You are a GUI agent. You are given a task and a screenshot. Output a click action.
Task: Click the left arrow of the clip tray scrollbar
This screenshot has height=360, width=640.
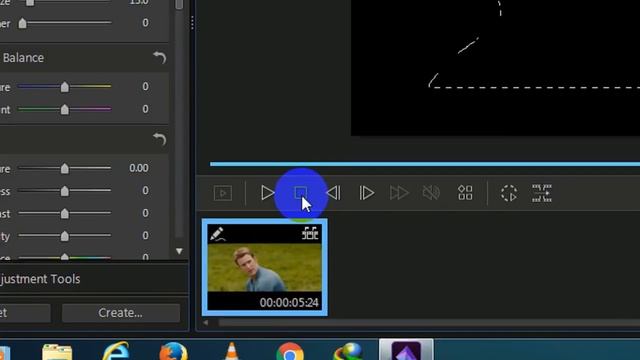(206, 322)
